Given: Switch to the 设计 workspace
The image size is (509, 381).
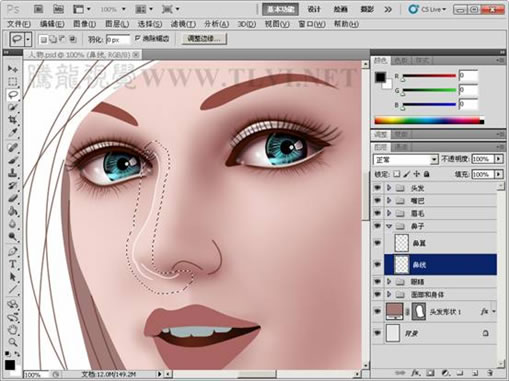Looking at the screenshot, I should pyautogui.click(x=314, y=9).
